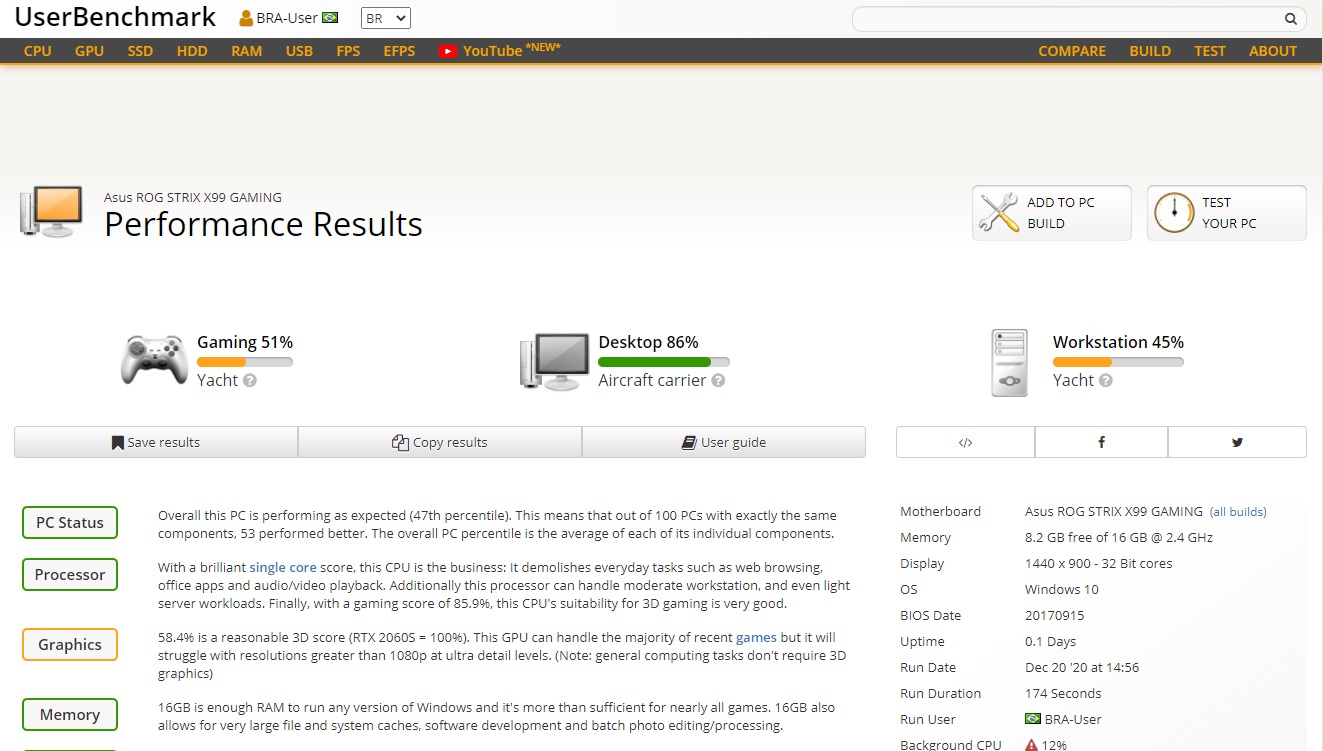Click the Brazil flag beside BRA-User at top
This screenshot has width=1323, height=751.
pos(330,18)
